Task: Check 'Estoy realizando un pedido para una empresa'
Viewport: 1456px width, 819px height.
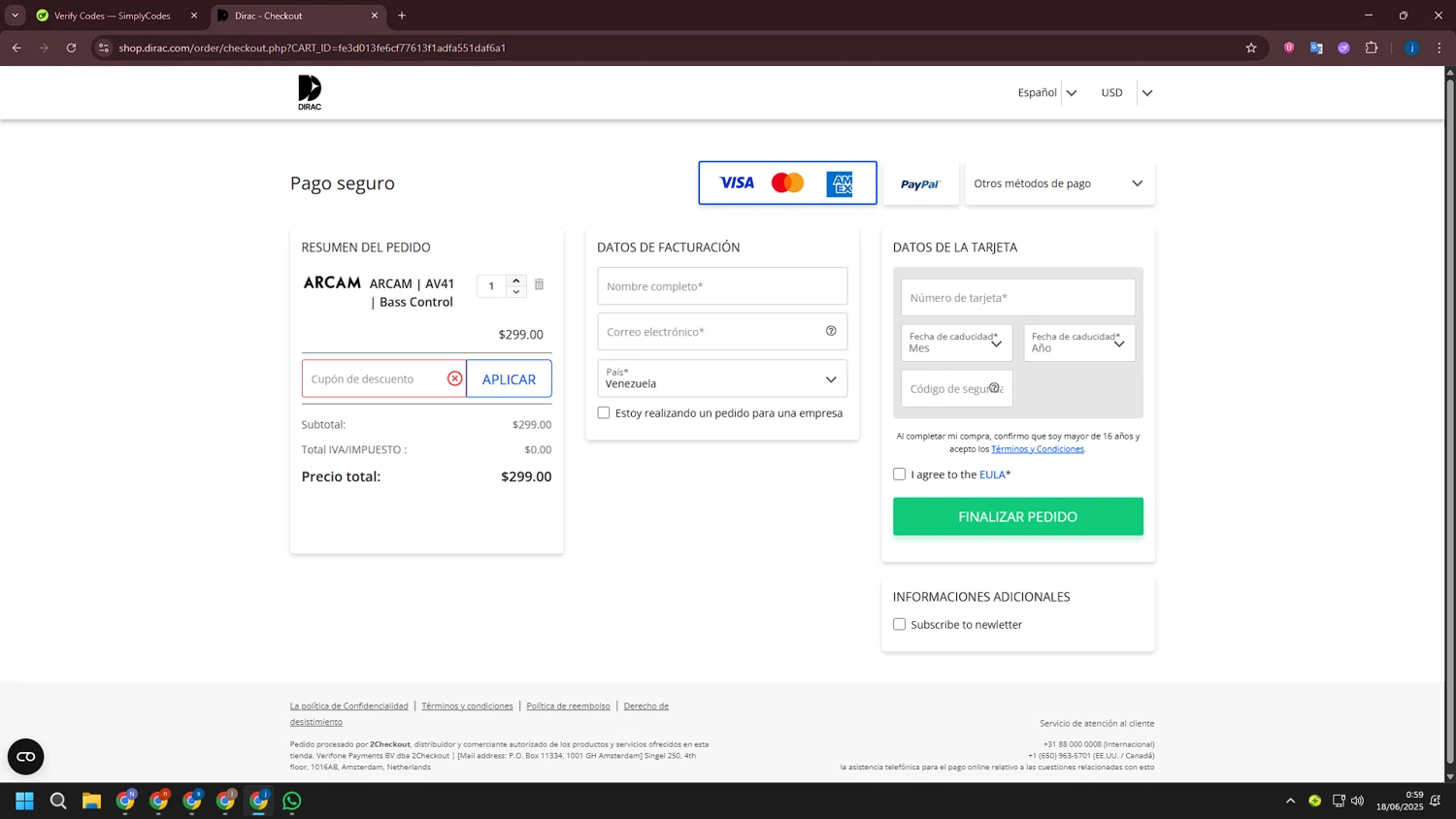Action: tap(604, 412)
